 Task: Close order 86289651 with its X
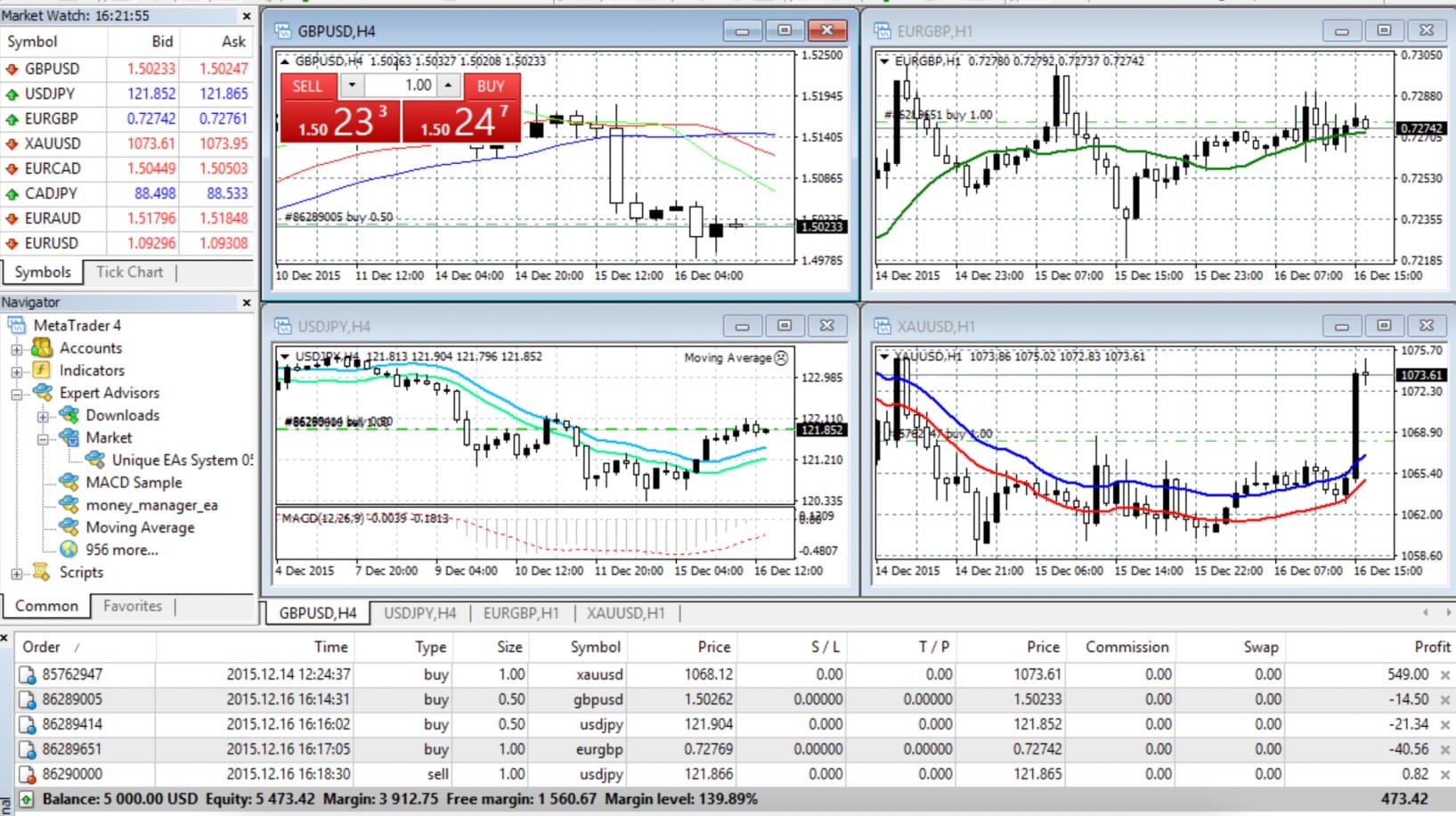(x=1444, y=750)
